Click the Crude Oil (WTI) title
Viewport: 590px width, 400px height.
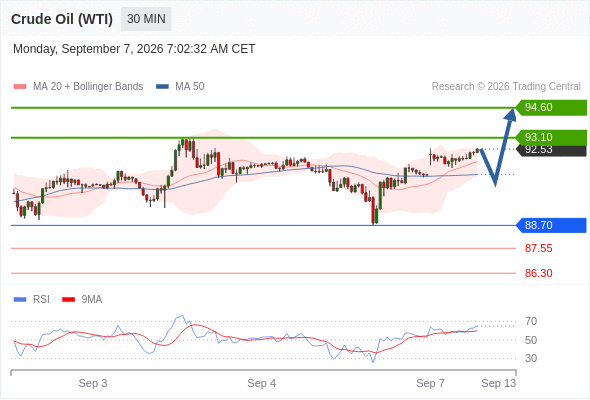click(62, 19)
